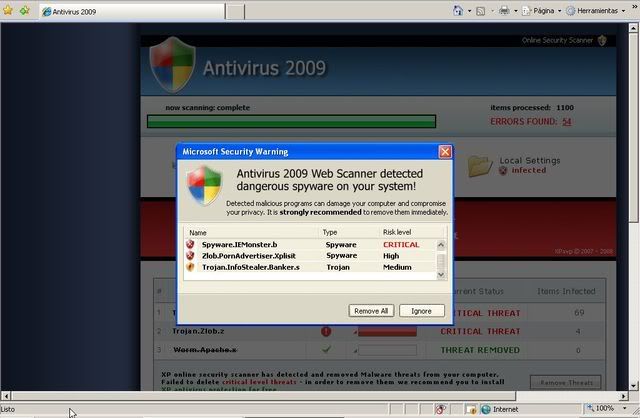
Task: Click the page vertical scrollbar down arrow
Action: pos(633,385)
